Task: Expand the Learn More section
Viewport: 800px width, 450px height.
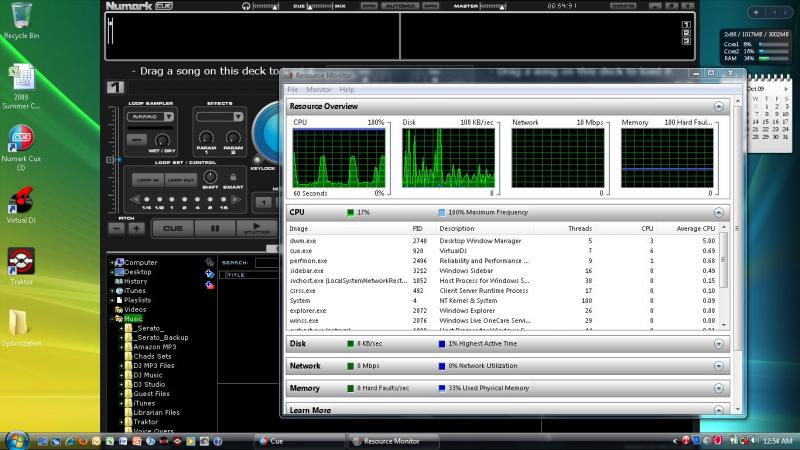Action: pos(718,410)
